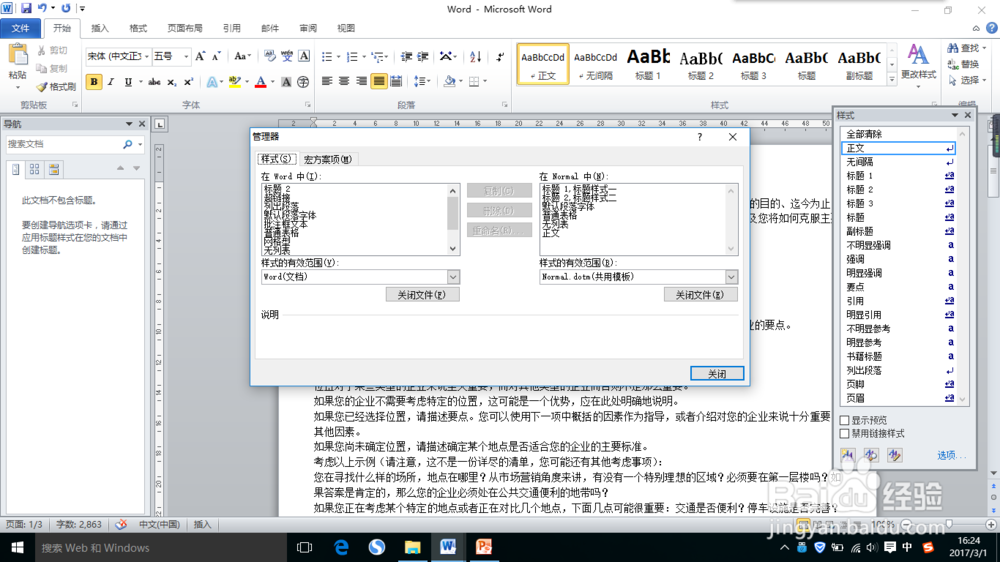The width and height of the screenshot is (1000, 562).
Task: Open the 审阅 ribbon tab
Action: [307, 28]
